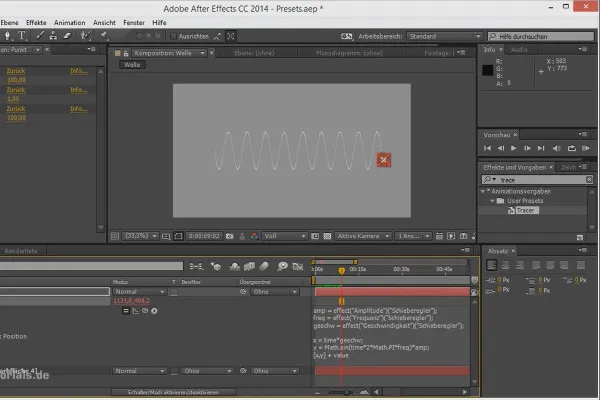Open the graph editor icon in timeline
Image resolution: width=600 pixels, height=400 pixels.
298,266
